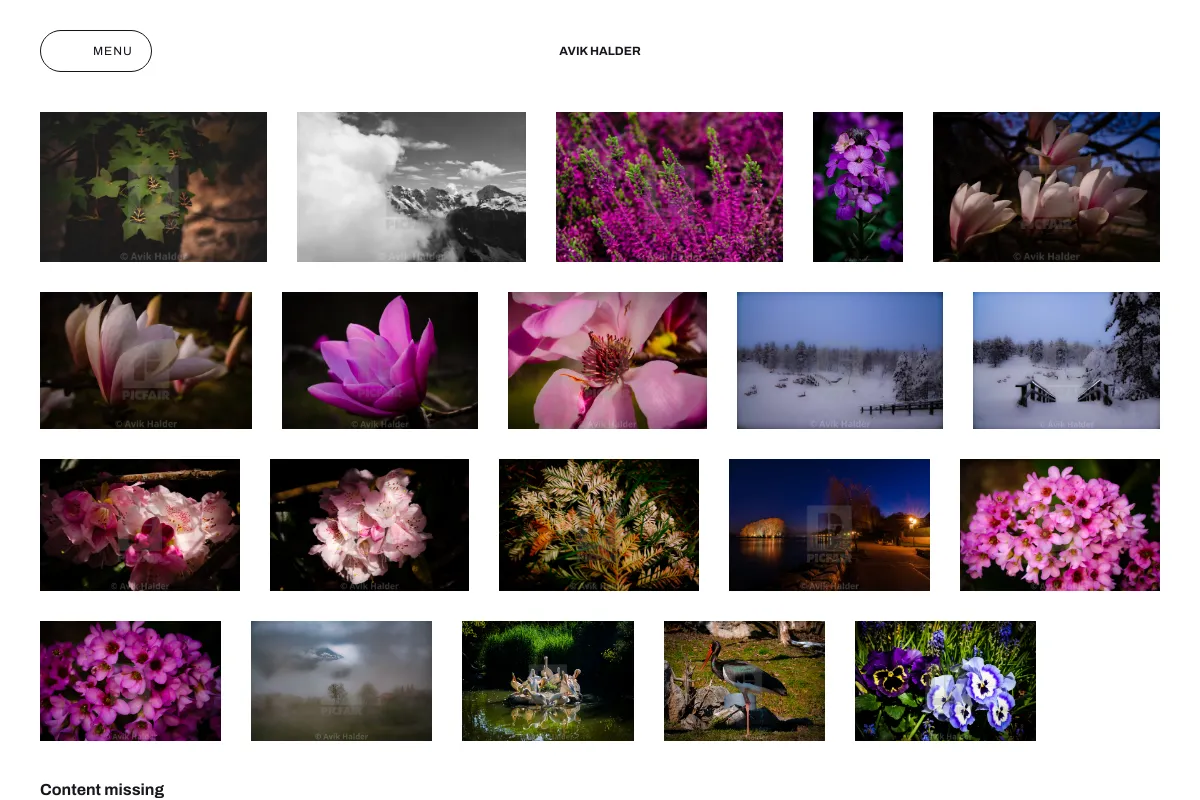Open the snow-covered bridge and pine photo

tap(1066, 360)
